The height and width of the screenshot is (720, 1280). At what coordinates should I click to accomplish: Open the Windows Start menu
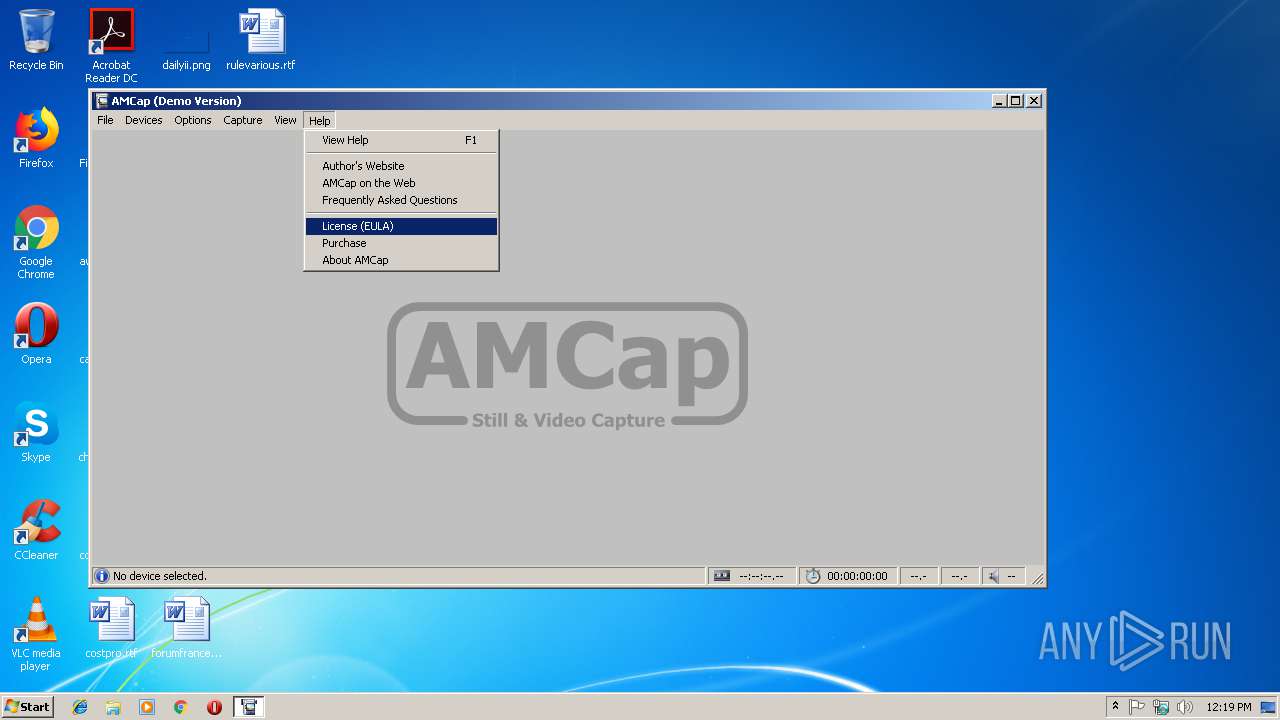27,707
